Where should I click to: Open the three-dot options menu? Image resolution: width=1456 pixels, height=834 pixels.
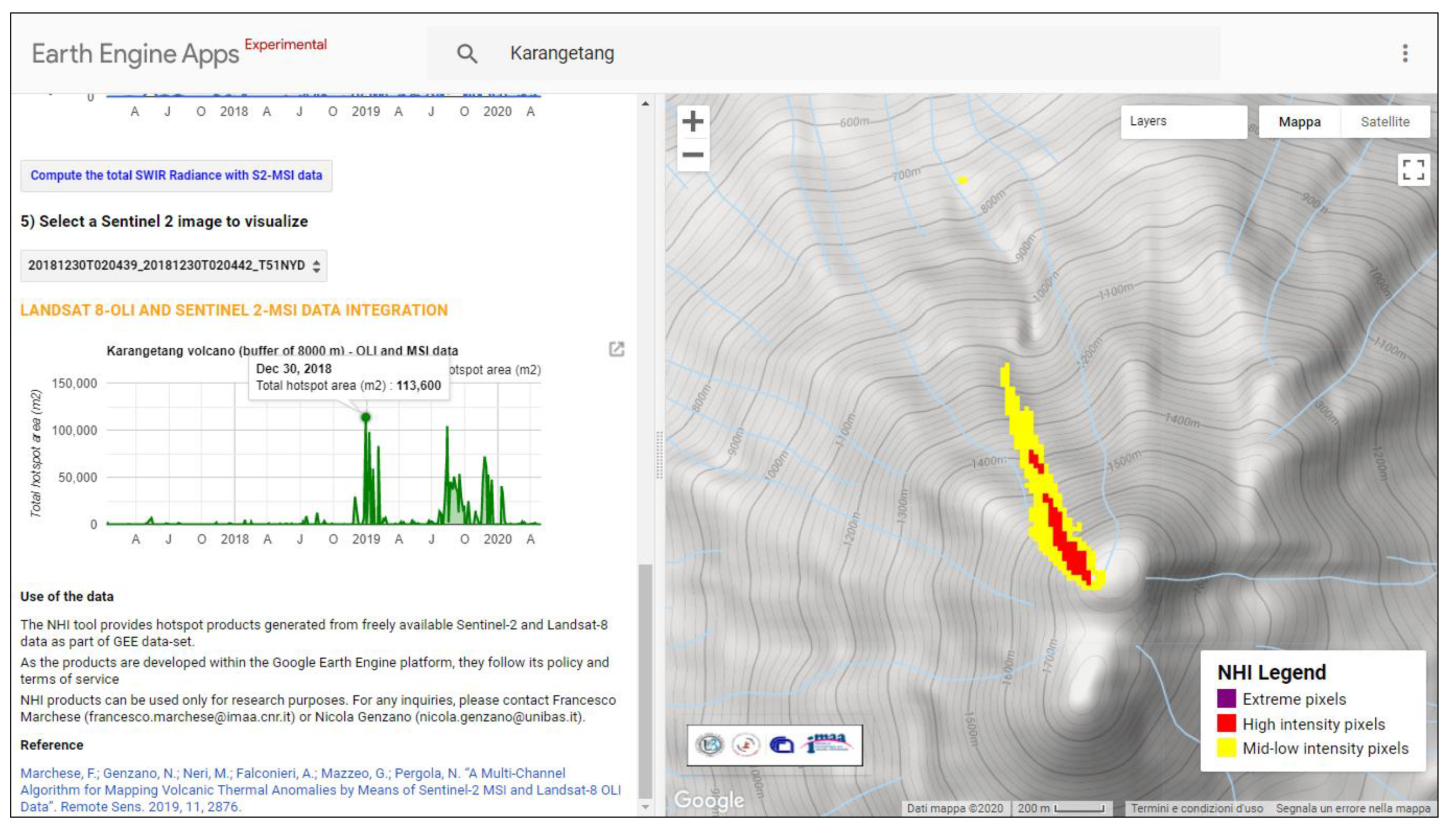[1405, 53]
